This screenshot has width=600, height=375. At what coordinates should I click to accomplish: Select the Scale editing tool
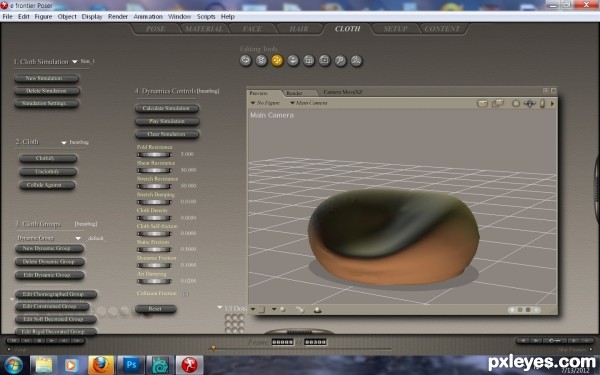309,60
